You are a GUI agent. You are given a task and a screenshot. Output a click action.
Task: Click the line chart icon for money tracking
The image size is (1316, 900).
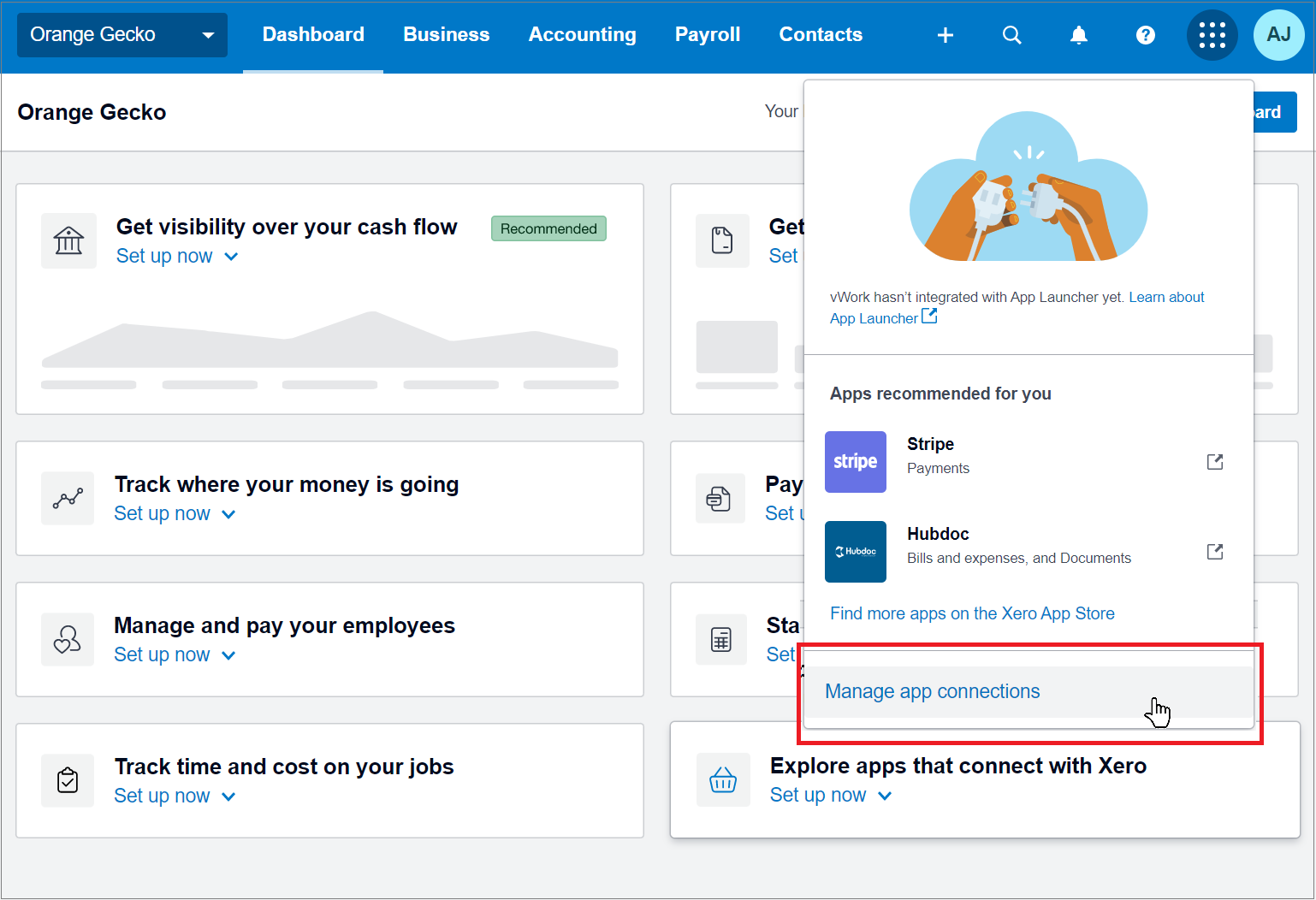[68, 498]
